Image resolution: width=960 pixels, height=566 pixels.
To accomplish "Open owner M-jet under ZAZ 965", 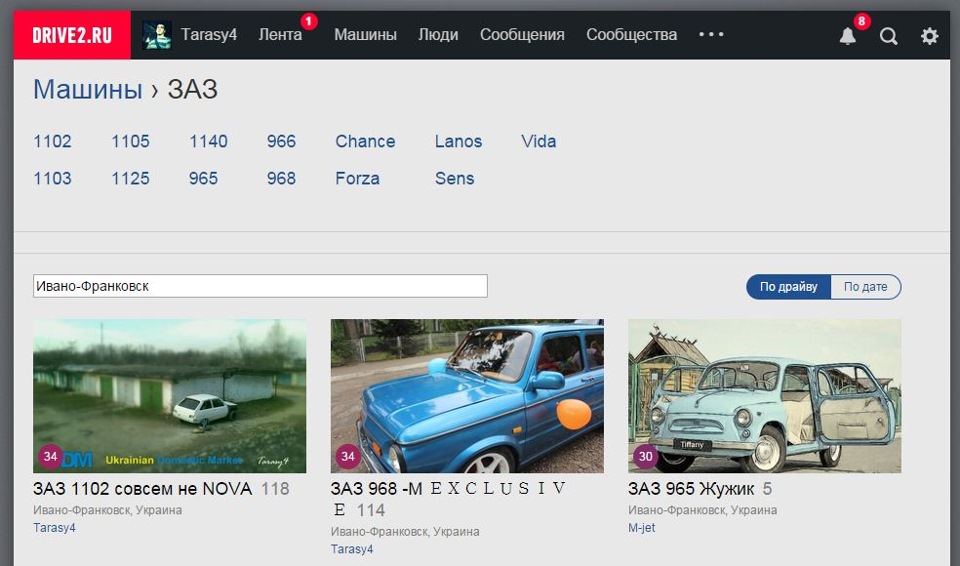I will click(x=642, y=527).
